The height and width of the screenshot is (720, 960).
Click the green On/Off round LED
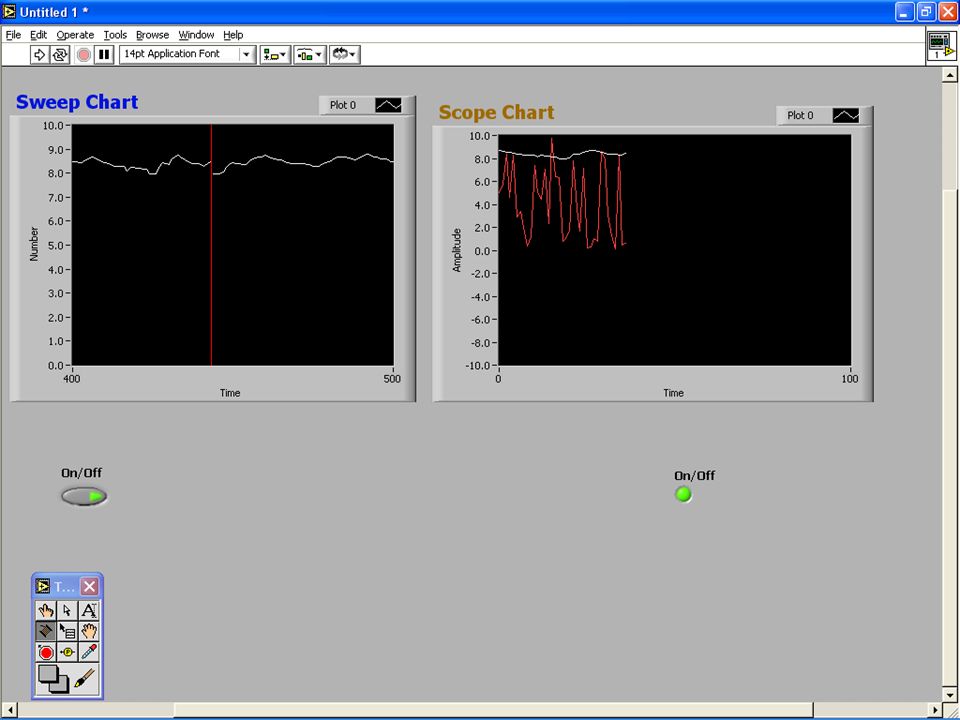tap(683, 494)
